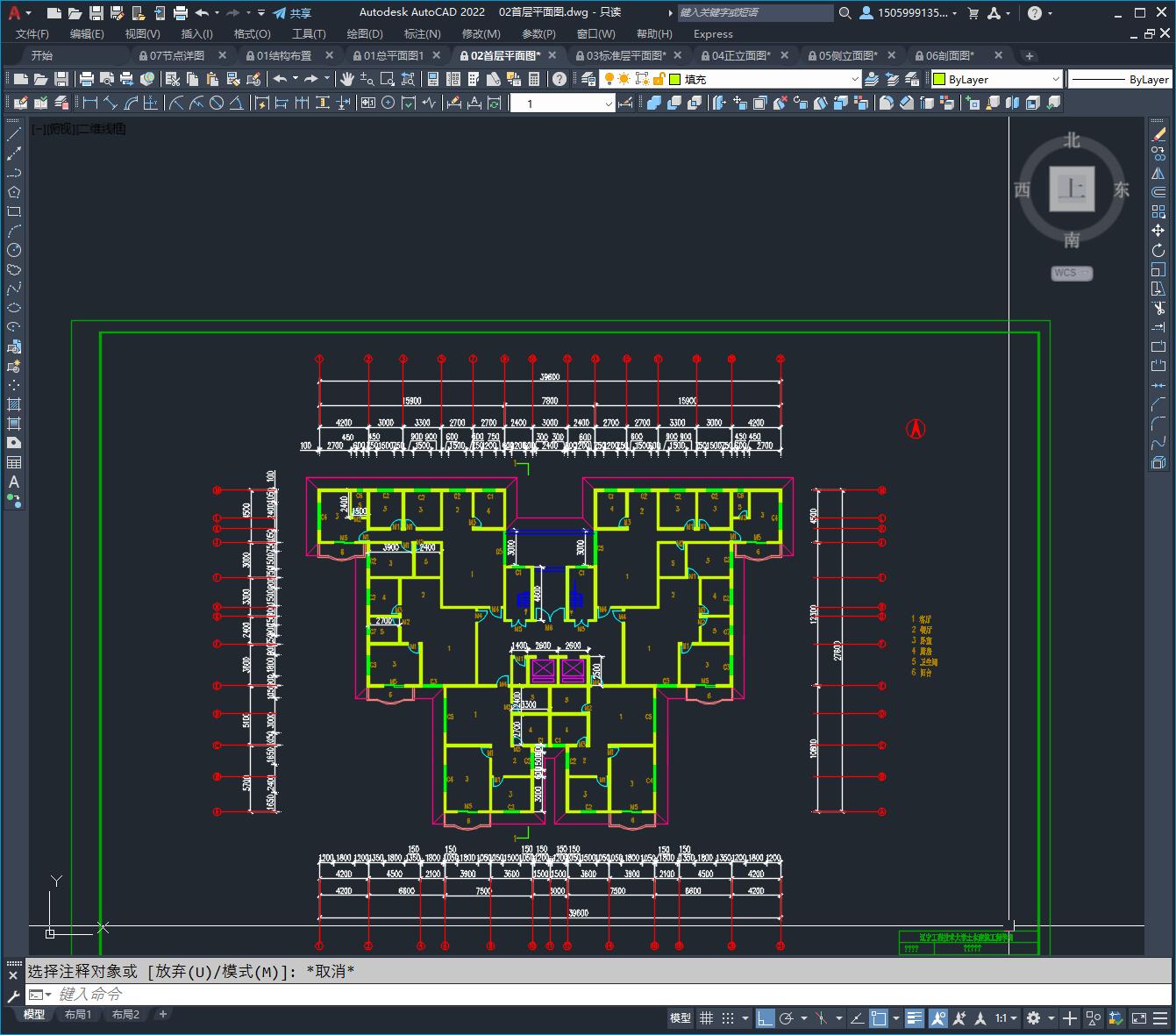The image size is (1176, 1035).
Task: Select the Move tool in modify toolbar
Action: coord(1158,231)
